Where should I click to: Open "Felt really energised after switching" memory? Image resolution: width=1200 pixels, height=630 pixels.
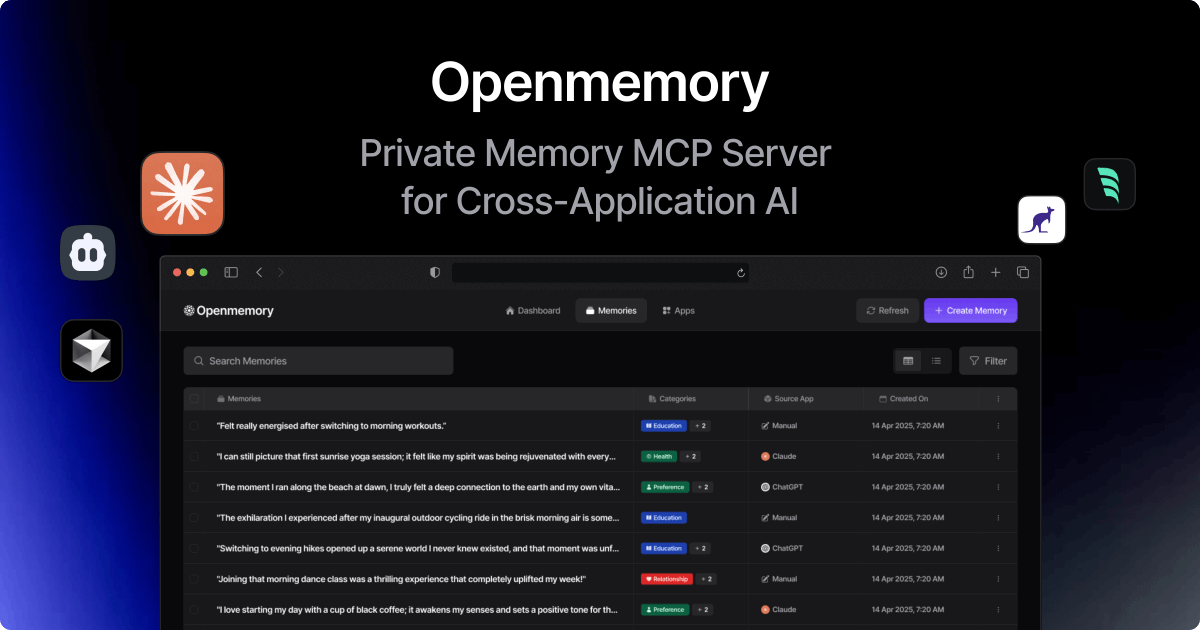click(x=331, y=426)
